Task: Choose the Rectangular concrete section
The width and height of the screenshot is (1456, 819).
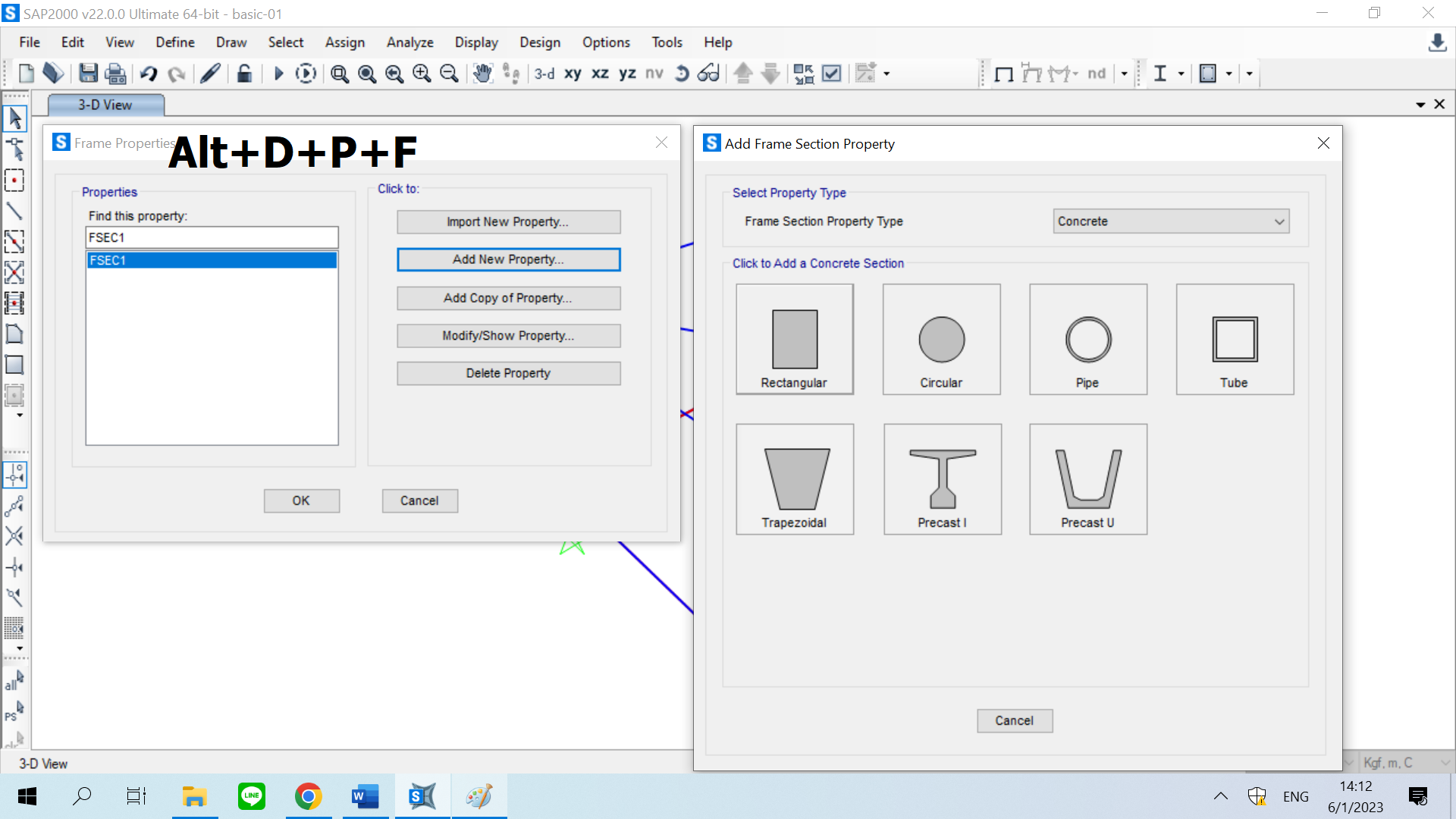Action: pos(794,339)
